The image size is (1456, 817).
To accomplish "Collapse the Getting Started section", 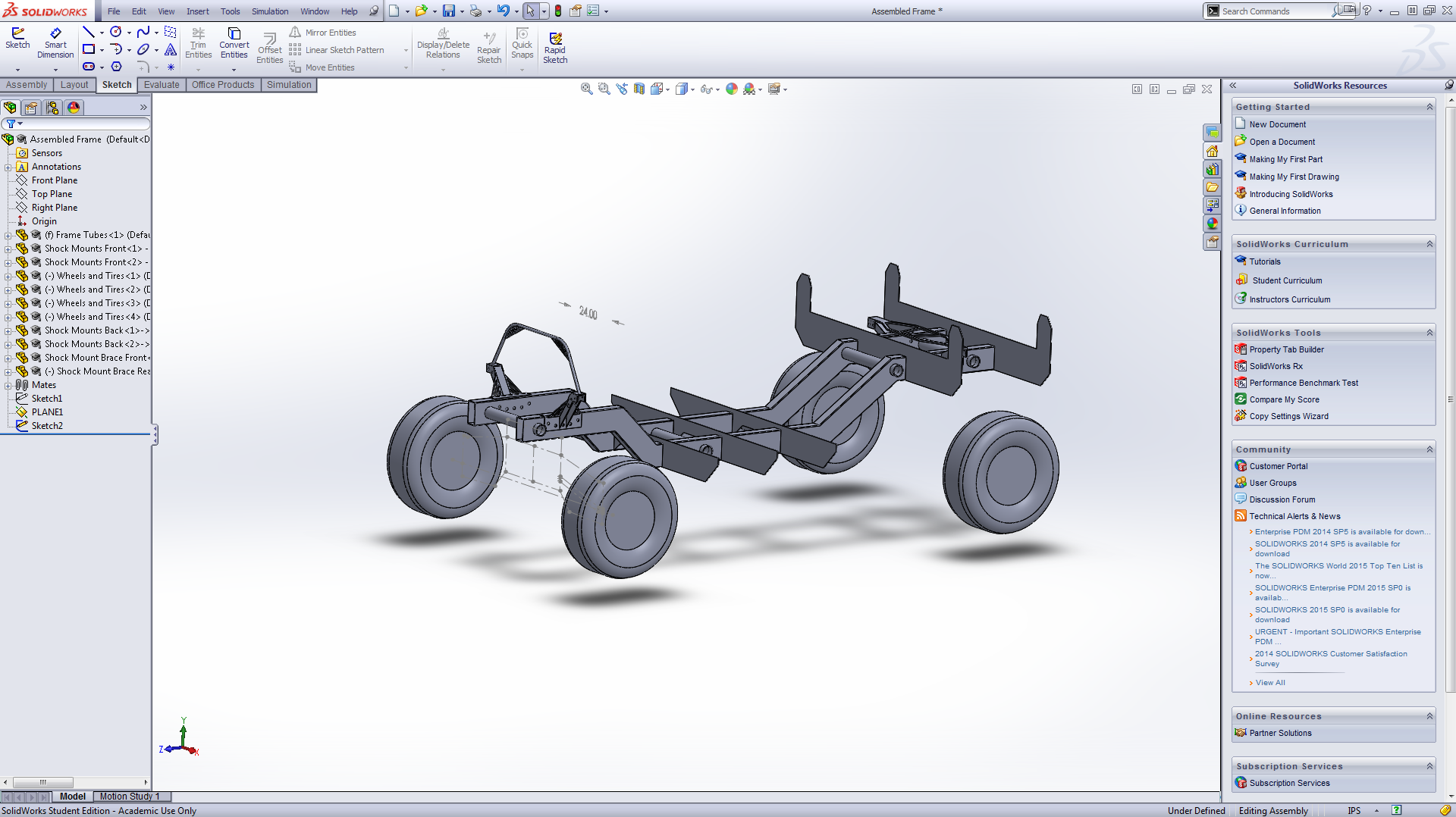I will coord(1429,107).
